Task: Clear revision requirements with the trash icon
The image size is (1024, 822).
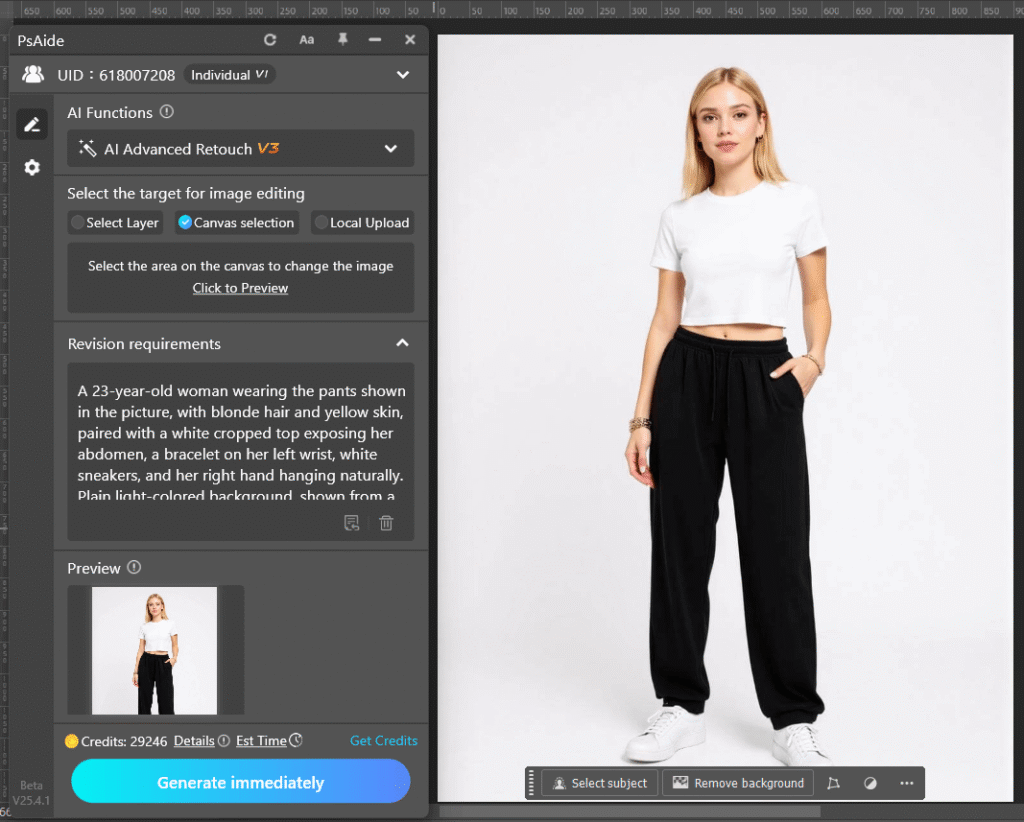Action: [386, 523]
